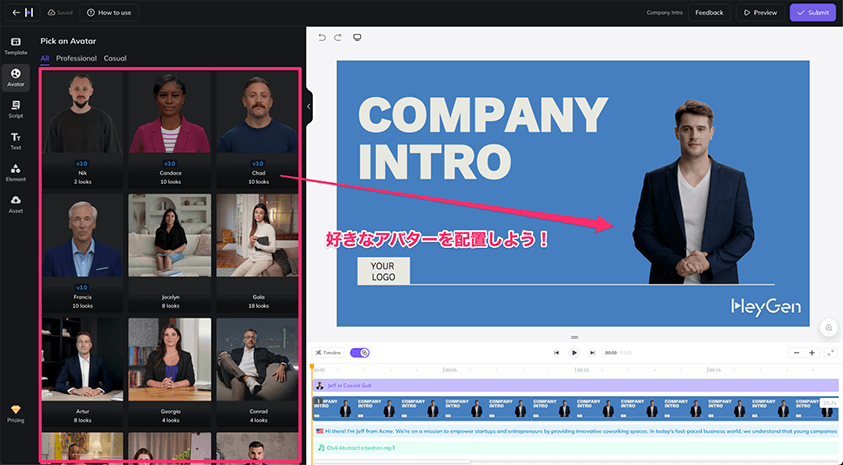Go back using the top-left arrow
The height and width of the screenshot is (465, 843).
(17, 12)
